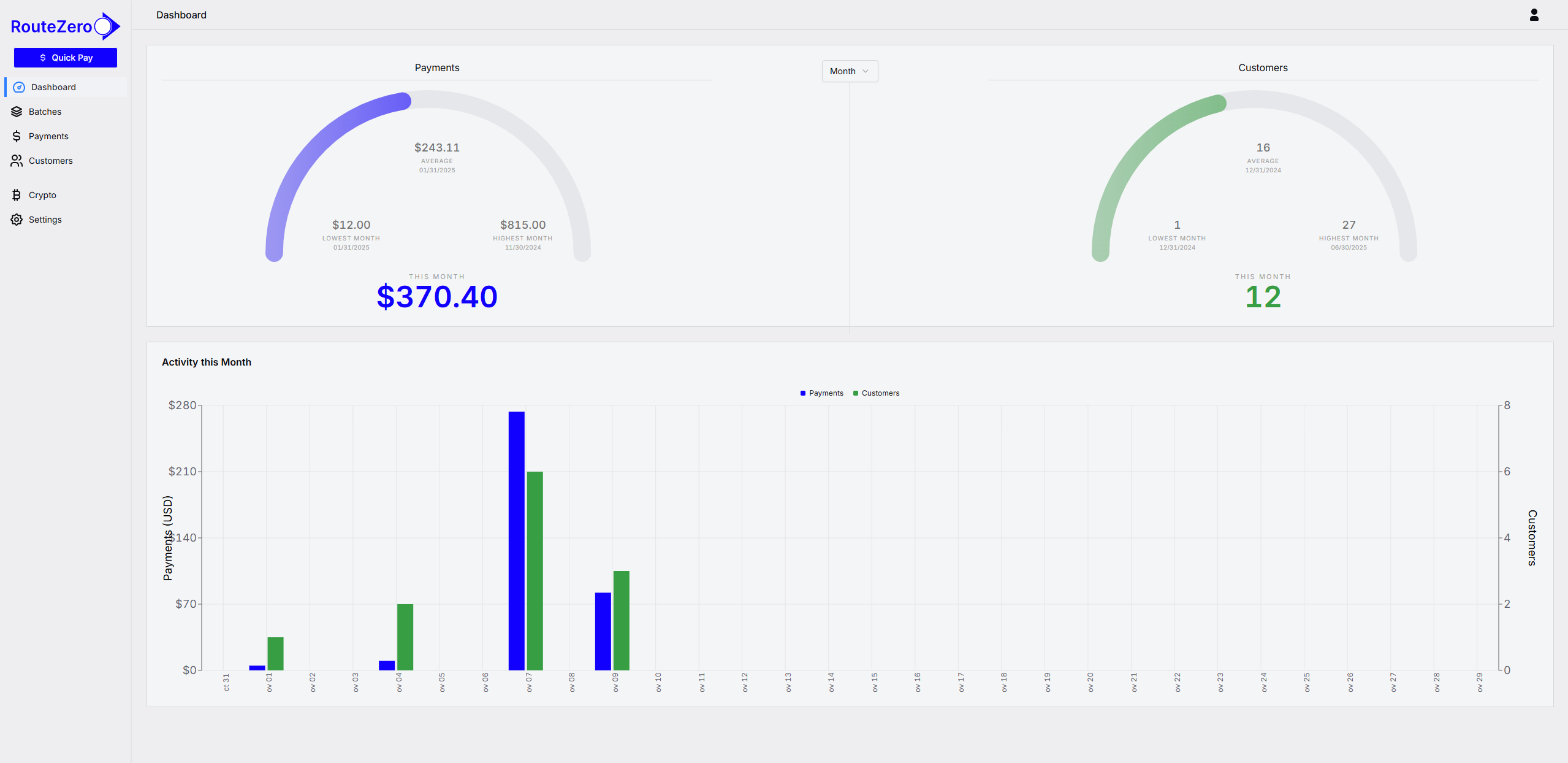Click the user profile icon top right
The image size is (1568, 763).
click(1533, 14)
